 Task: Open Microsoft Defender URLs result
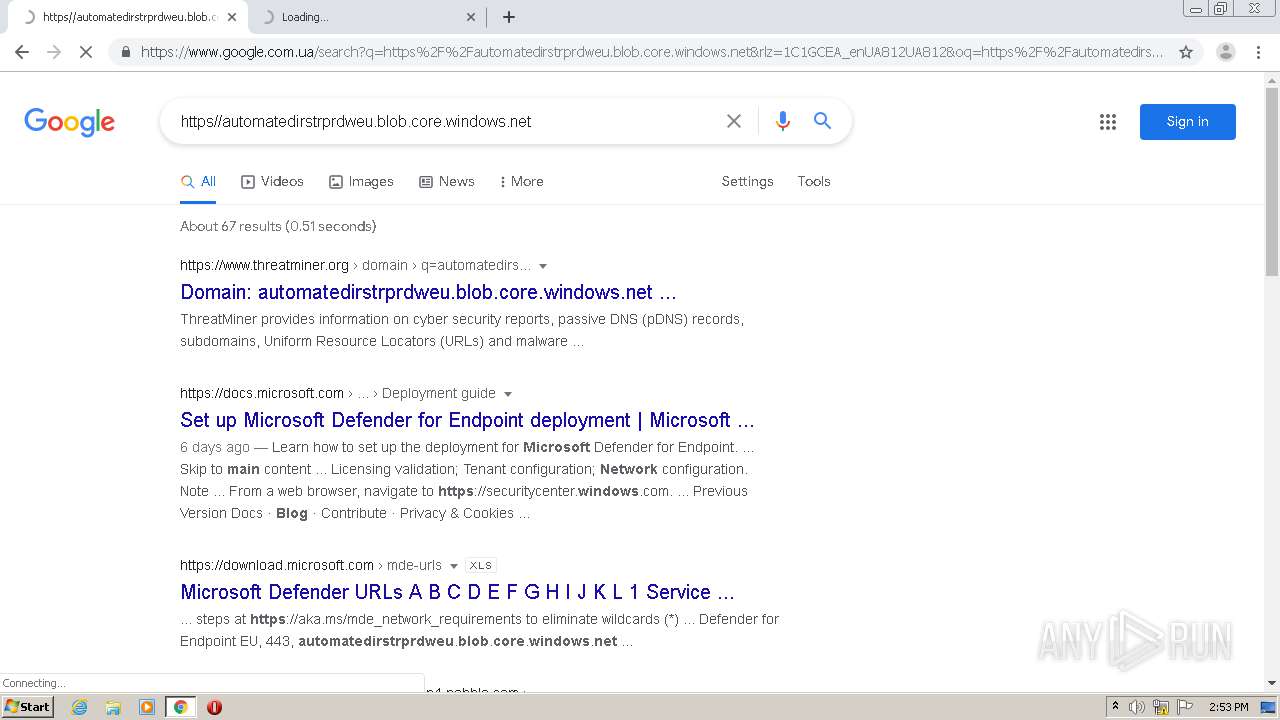(x=457, y=592)
